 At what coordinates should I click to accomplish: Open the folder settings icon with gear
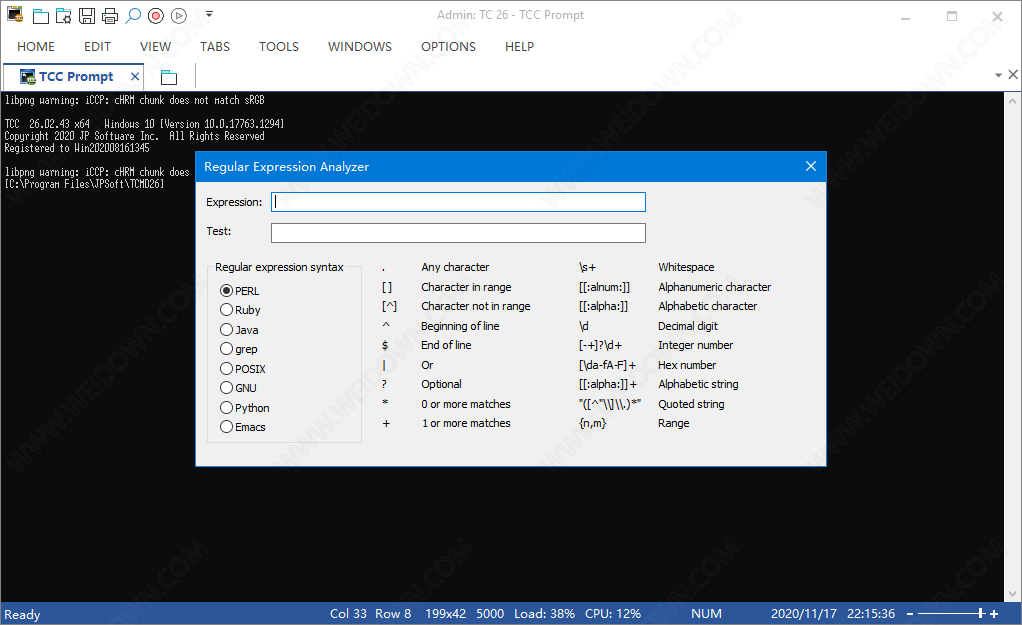tap(63, 16)
